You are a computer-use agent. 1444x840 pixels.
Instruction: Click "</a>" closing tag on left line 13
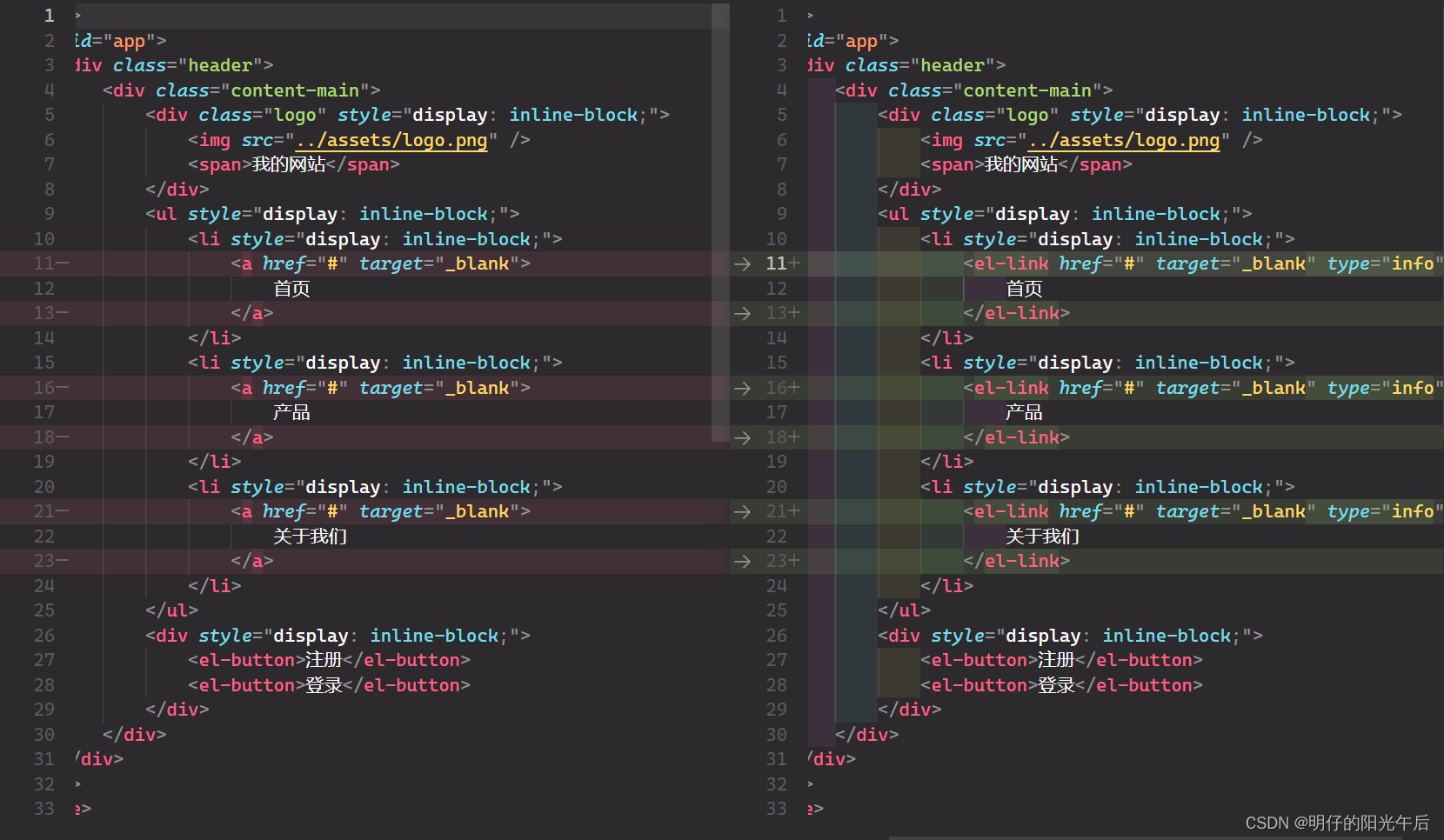click(252, 313)
